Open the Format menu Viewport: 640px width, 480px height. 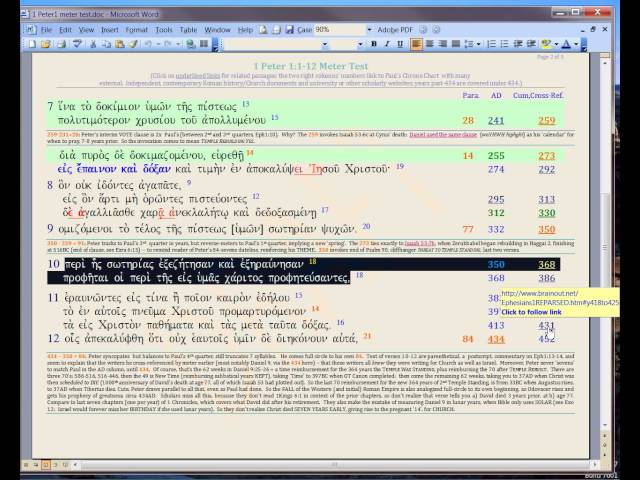(x=136, y=30)
